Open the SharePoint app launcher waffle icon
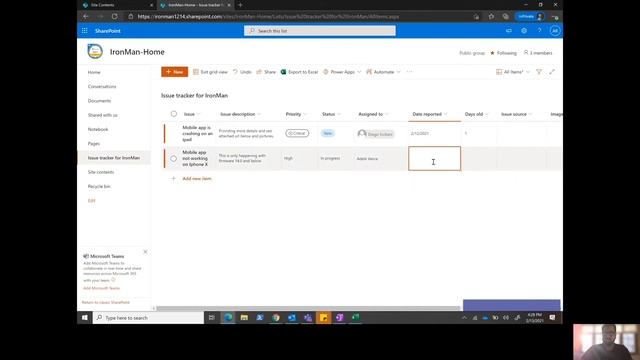 84,31
